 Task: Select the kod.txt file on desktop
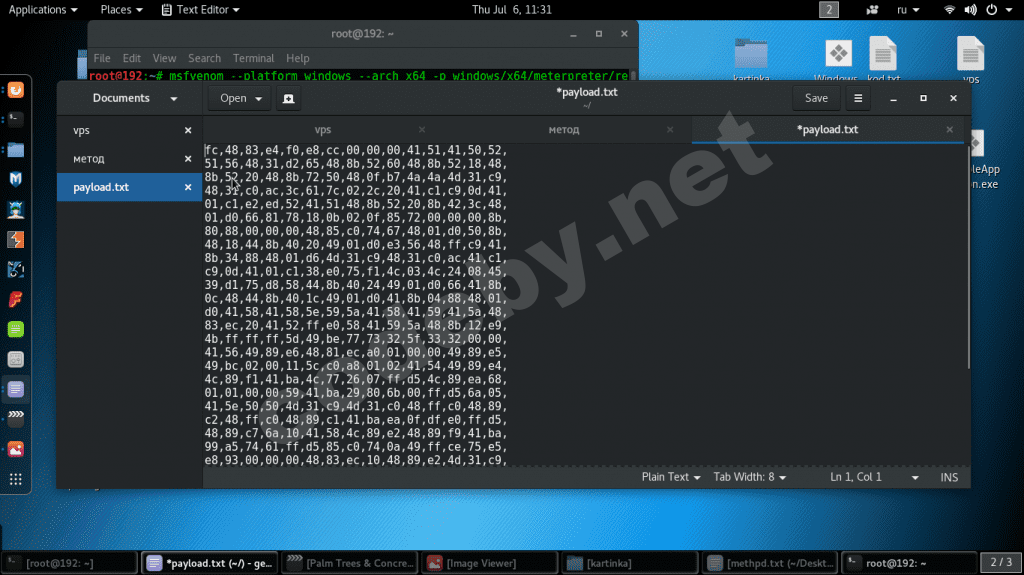click(883, 59)
